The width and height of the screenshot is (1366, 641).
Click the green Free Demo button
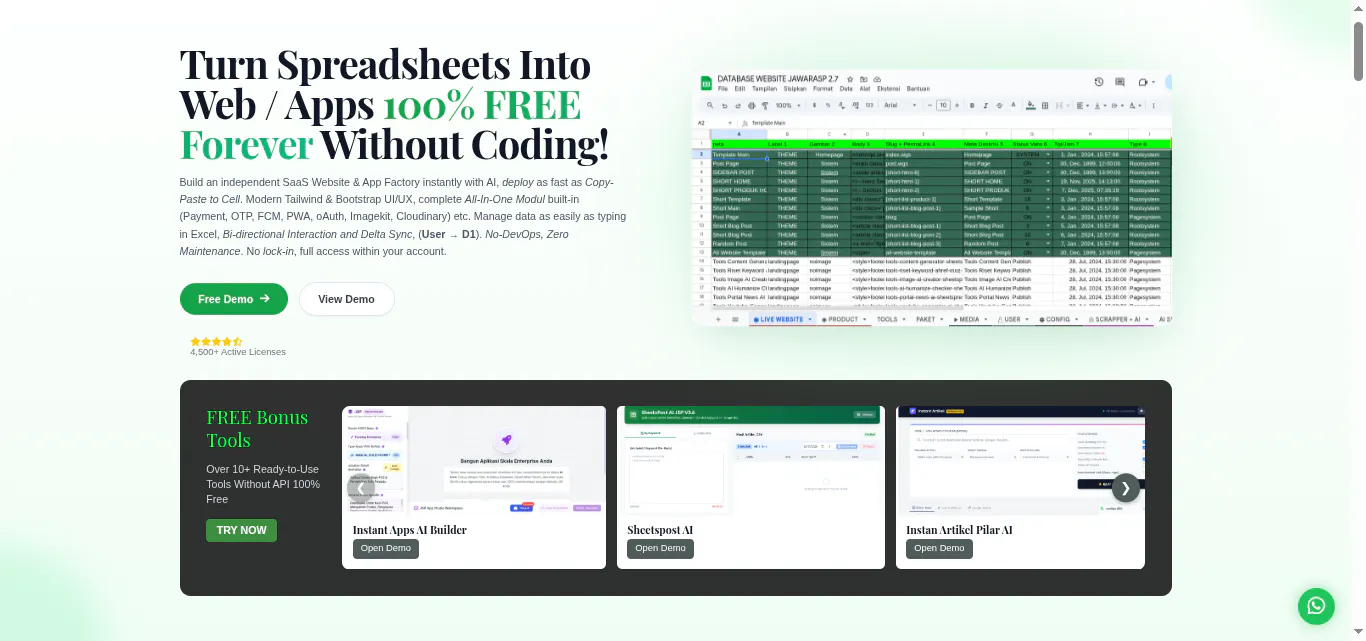pos(234,299)
